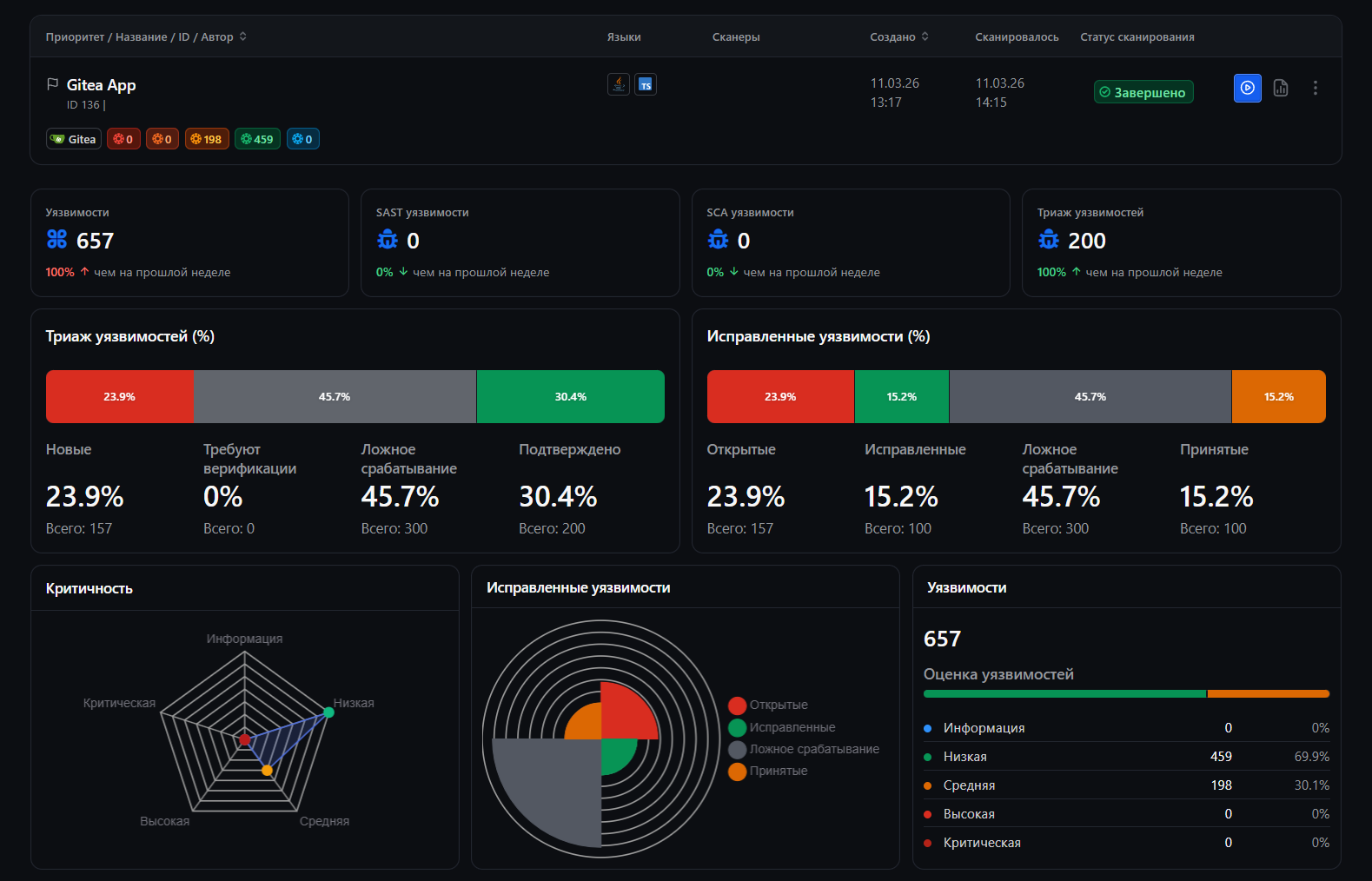
Task: Click the Средняя row showing 198
Action: click(x=1126, y=785)
